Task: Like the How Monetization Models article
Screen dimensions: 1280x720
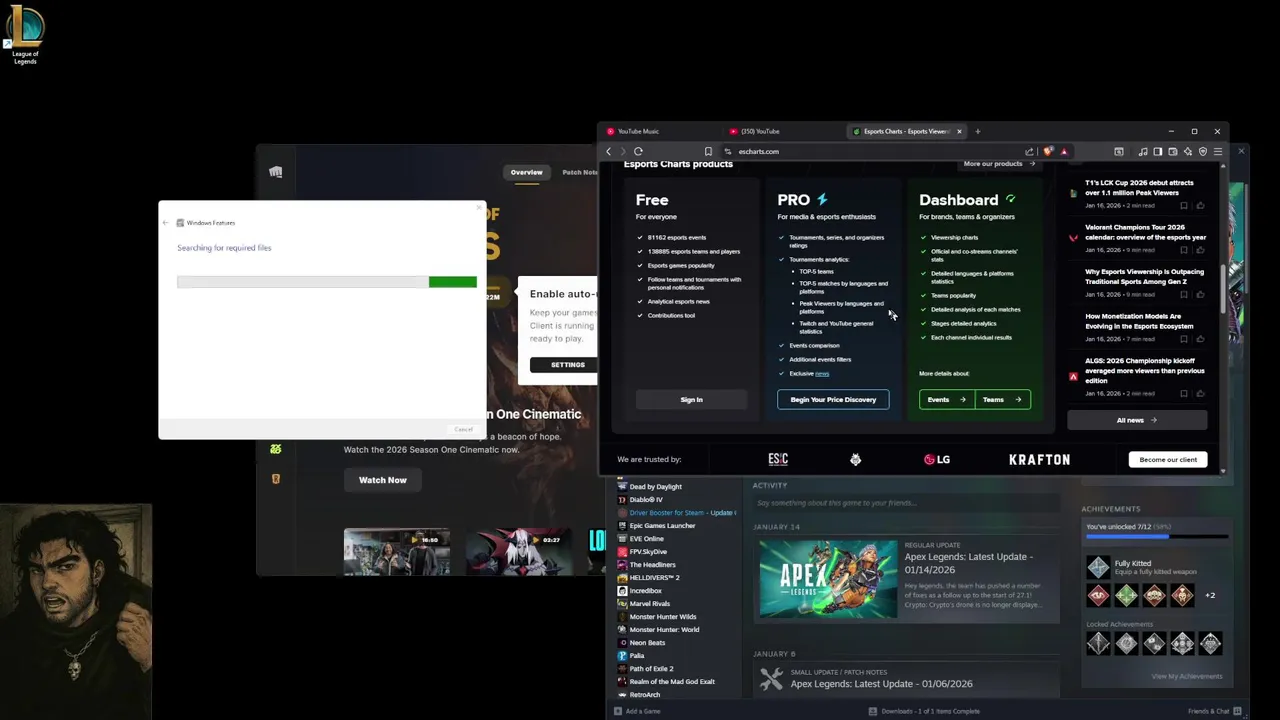Action: (x=1200, y=339)
